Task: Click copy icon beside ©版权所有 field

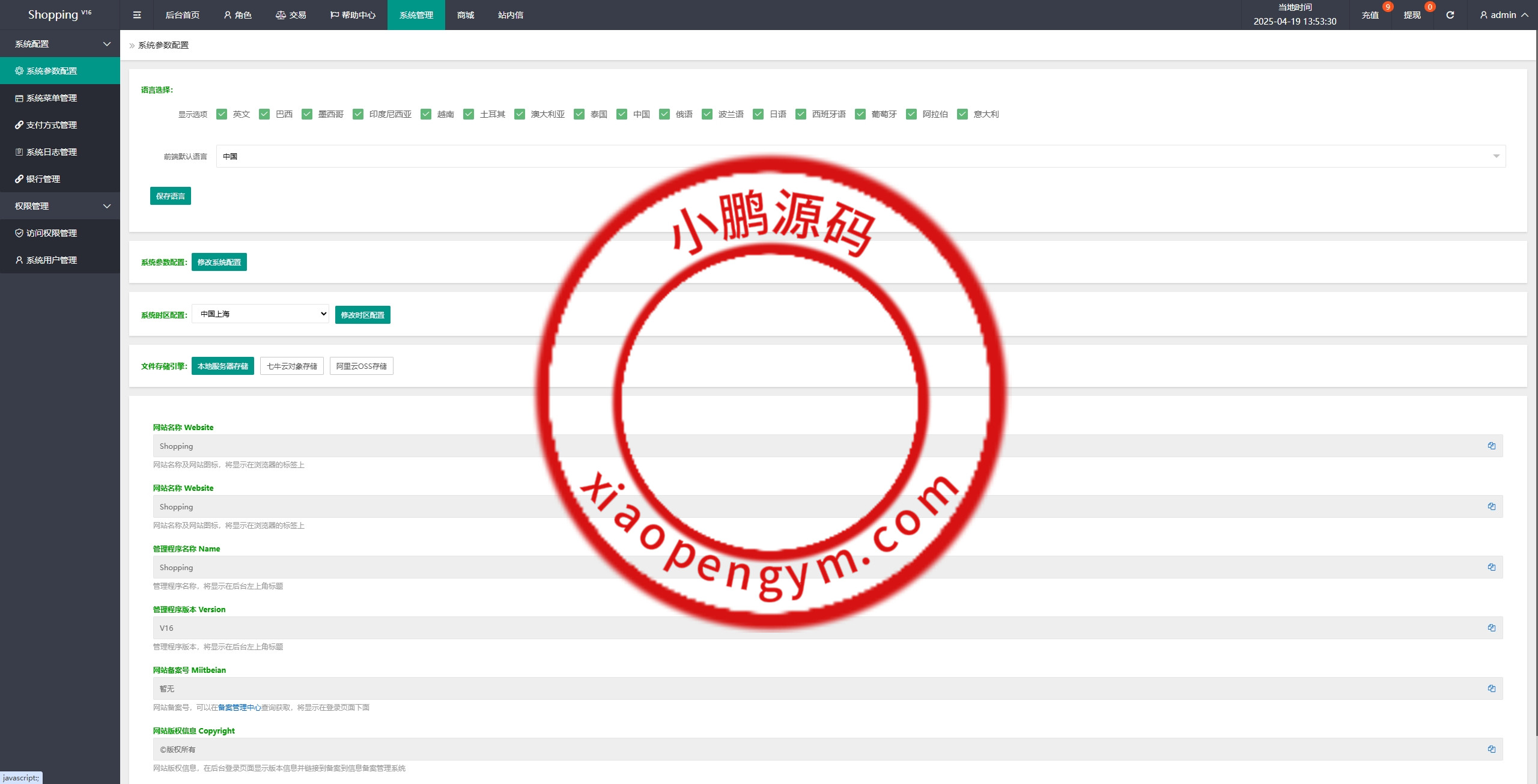Action: (x=1491, y=749)
